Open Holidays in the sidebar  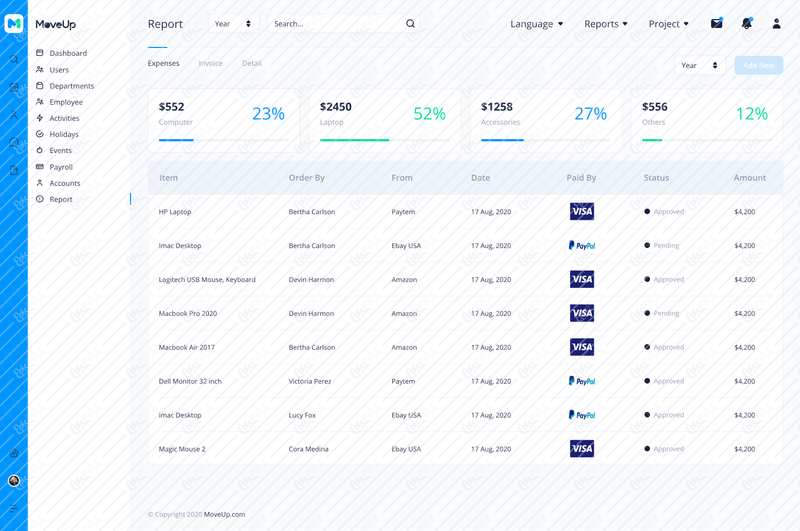pyautogui.click(x=64, y=135)
